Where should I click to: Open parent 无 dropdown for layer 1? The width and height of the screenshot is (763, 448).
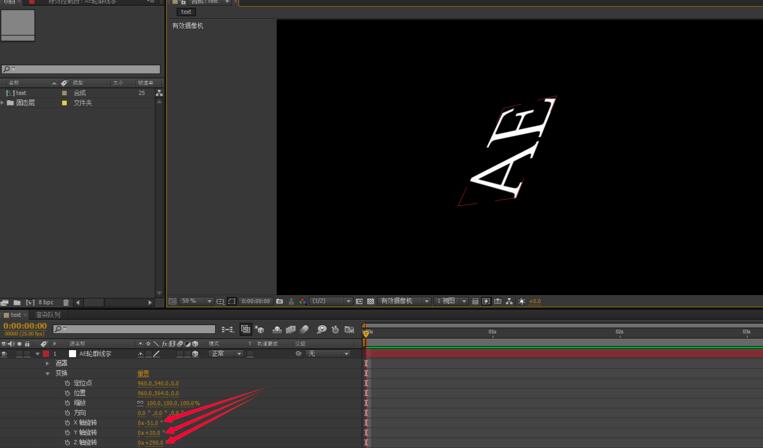327,354
